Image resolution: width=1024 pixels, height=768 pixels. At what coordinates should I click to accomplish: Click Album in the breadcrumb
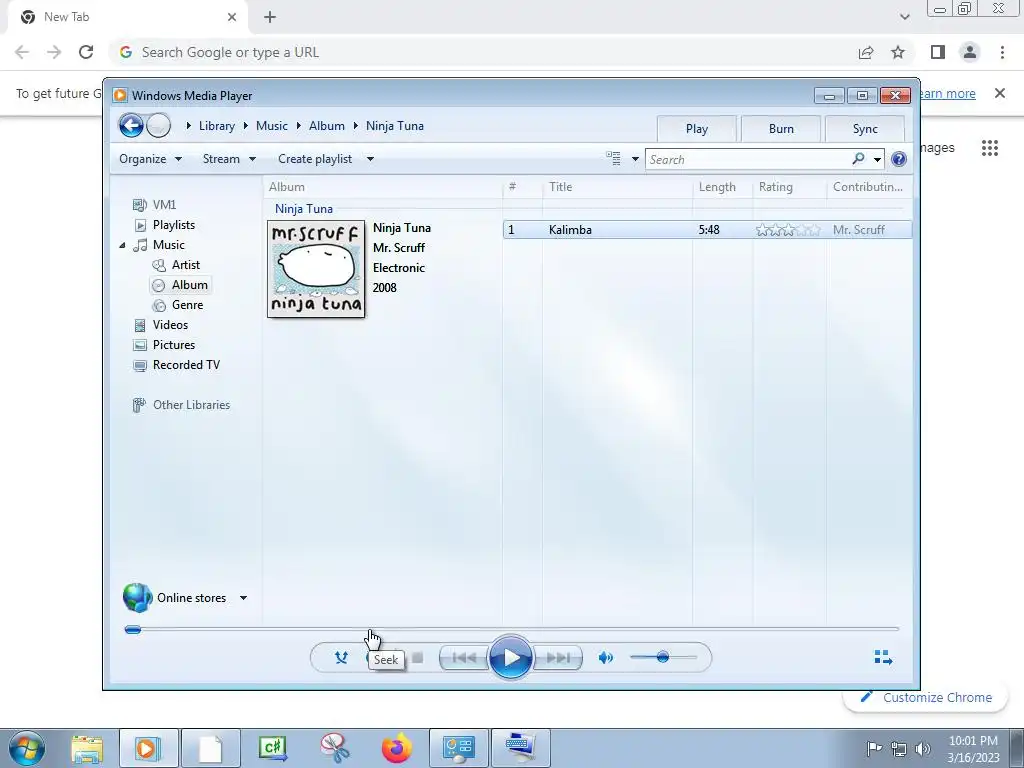click(x=327, y=125)
